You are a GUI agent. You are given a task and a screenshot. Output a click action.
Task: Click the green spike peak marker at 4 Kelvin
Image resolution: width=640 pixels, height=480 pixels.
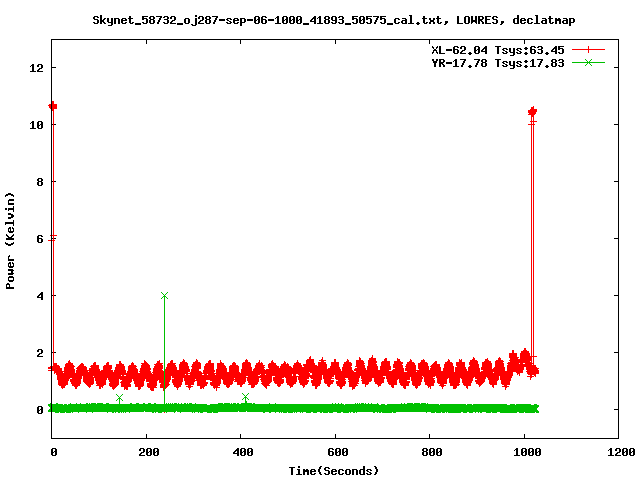[x=164, y=296]
